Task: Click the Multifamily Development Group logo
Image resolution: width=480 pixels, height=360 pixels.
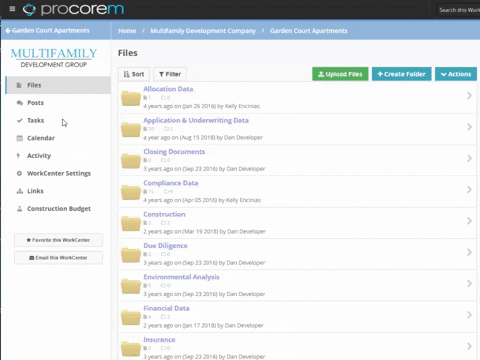Action: (54, 58)
